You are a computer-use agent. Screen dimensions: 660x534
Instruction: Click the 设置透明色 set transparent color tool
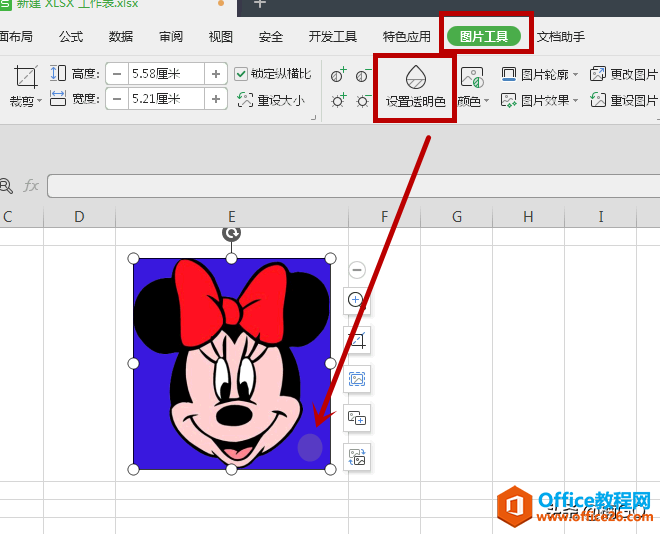tap(415, 87)
